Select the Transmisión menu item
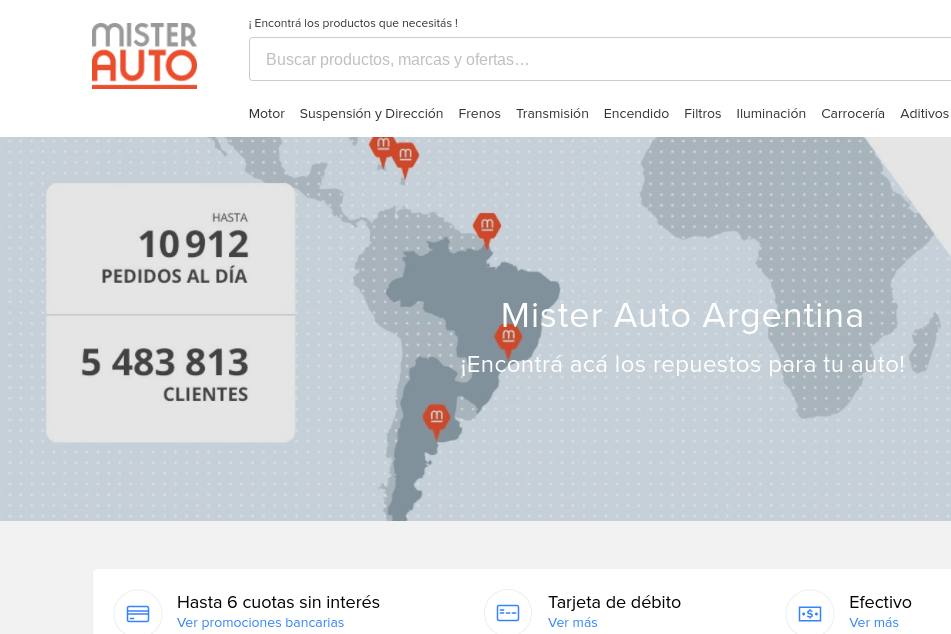The image size is (951, 634). point(552,114)
